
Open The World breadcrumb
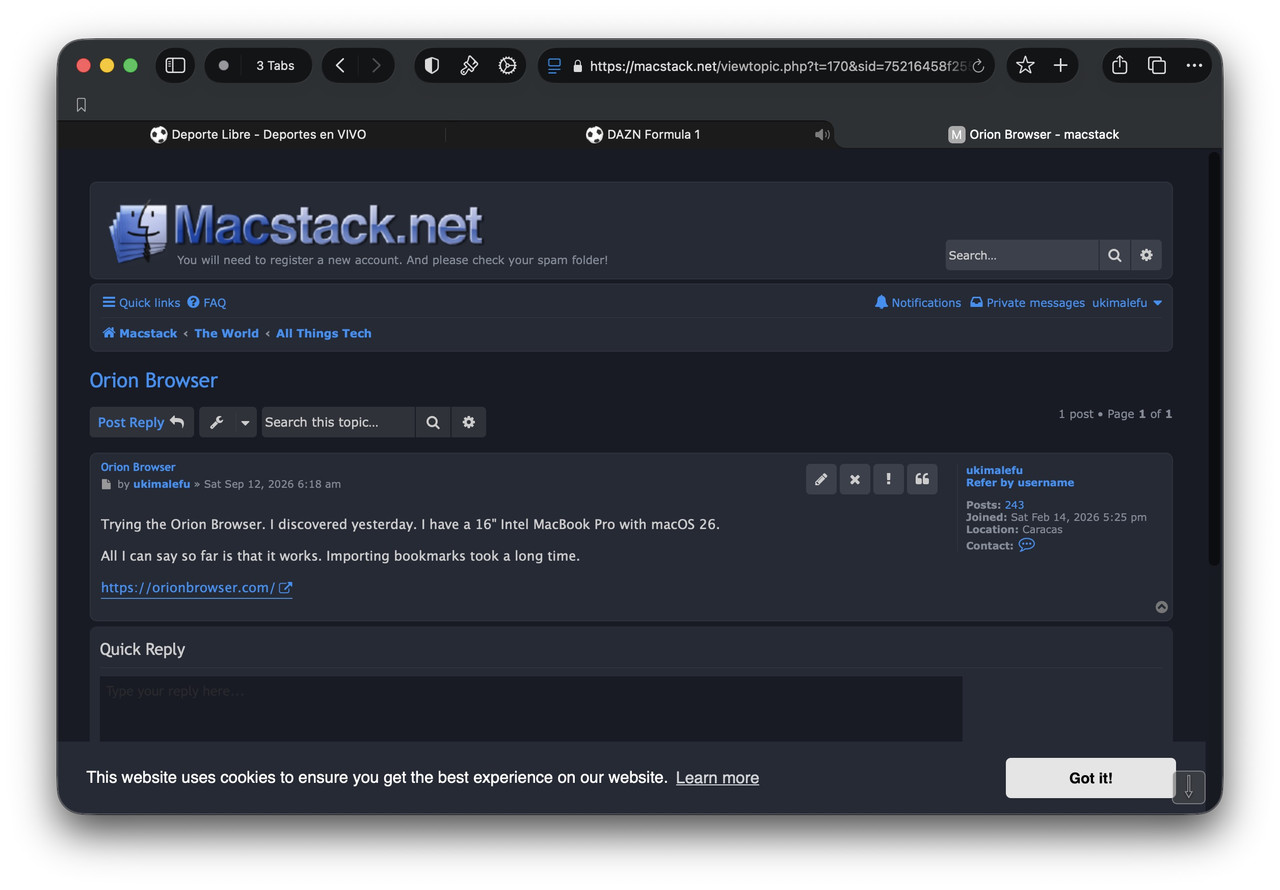[x=226, y=333]
